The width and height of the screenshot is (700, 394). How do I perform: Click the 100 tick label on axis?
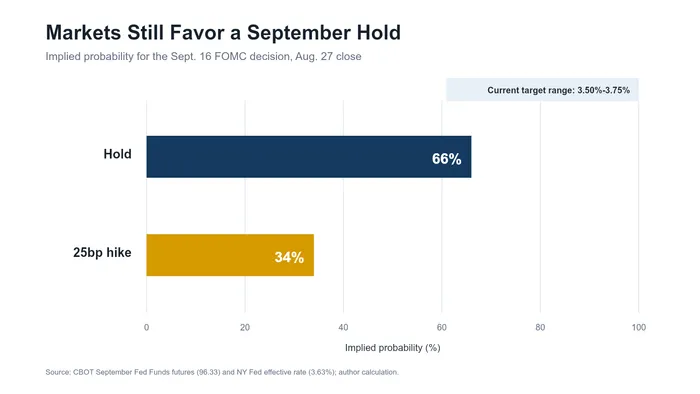pos(638,328)
